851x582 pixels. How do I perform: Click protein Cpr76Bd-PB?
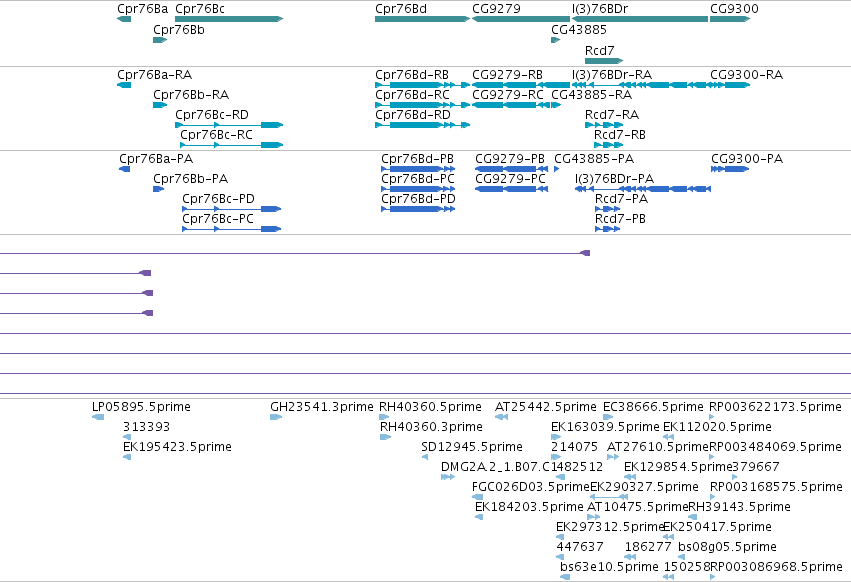pos(418,169)
